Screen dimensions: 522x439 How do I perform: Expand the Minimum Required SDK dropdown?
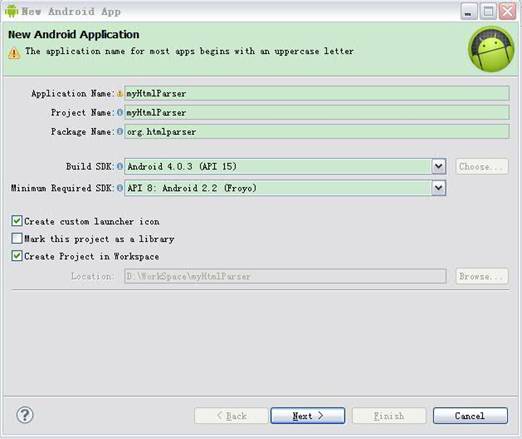pyautogui.click(x=439, y=188)
